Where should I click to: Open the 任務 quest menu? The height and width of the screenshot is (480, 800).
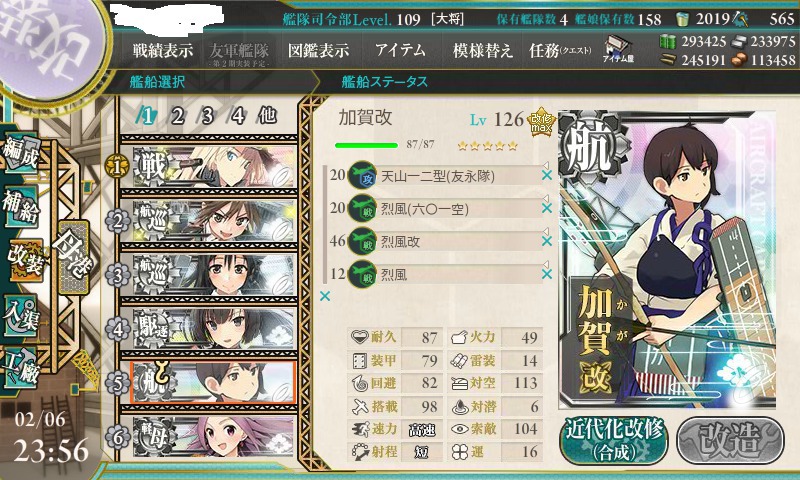[560, 50]
